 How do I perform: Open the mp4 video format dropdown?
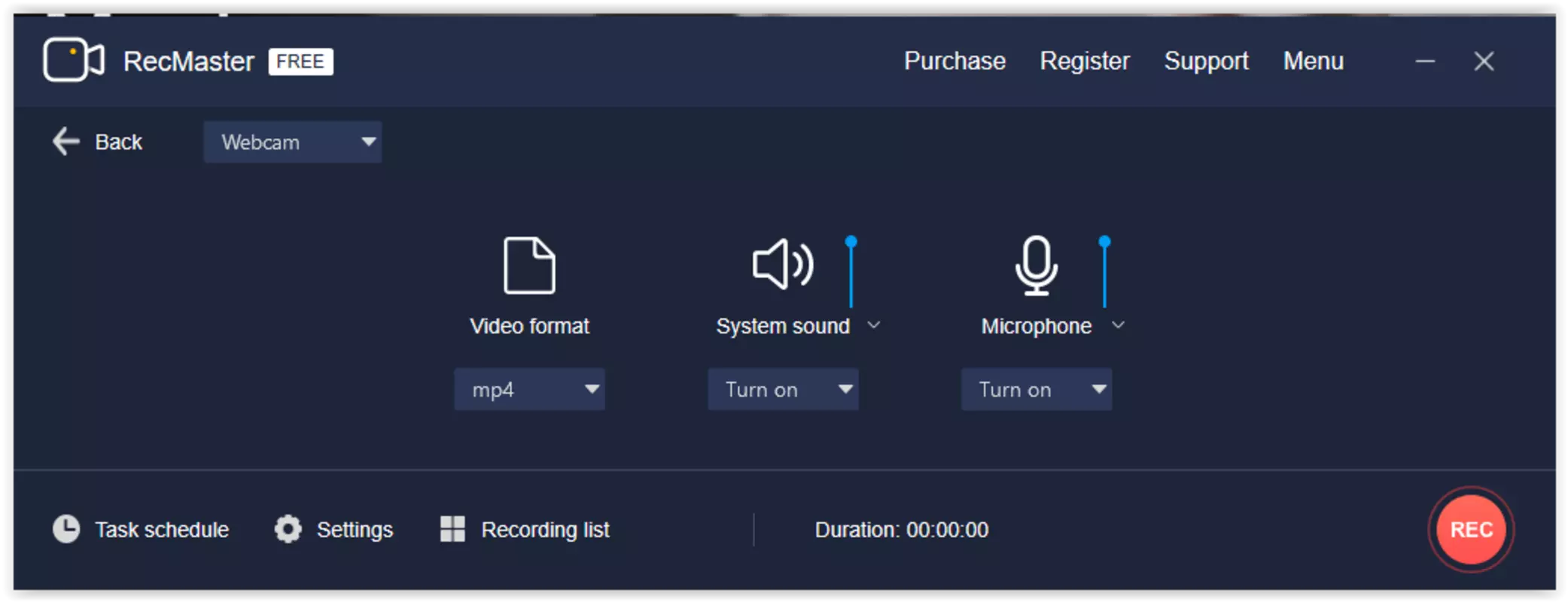click(529, 389)
